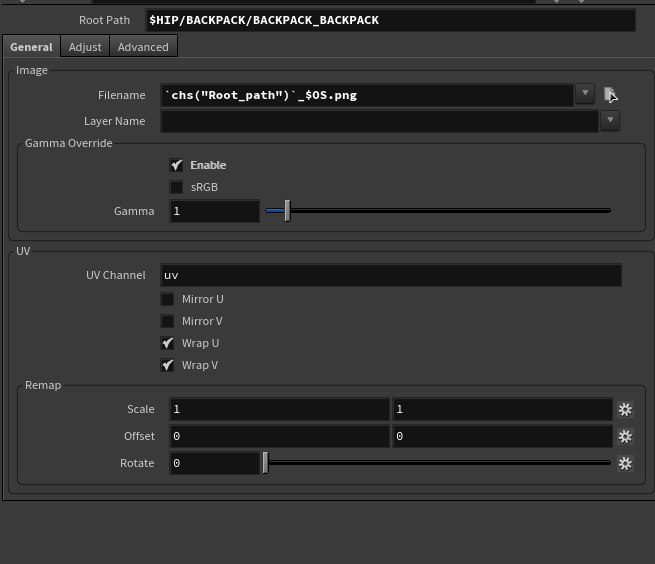Image resolution: width=655 pixels, height=564 pixels.
Task: Click the Rotate parameter label
Action: click(x=137, y=463)
